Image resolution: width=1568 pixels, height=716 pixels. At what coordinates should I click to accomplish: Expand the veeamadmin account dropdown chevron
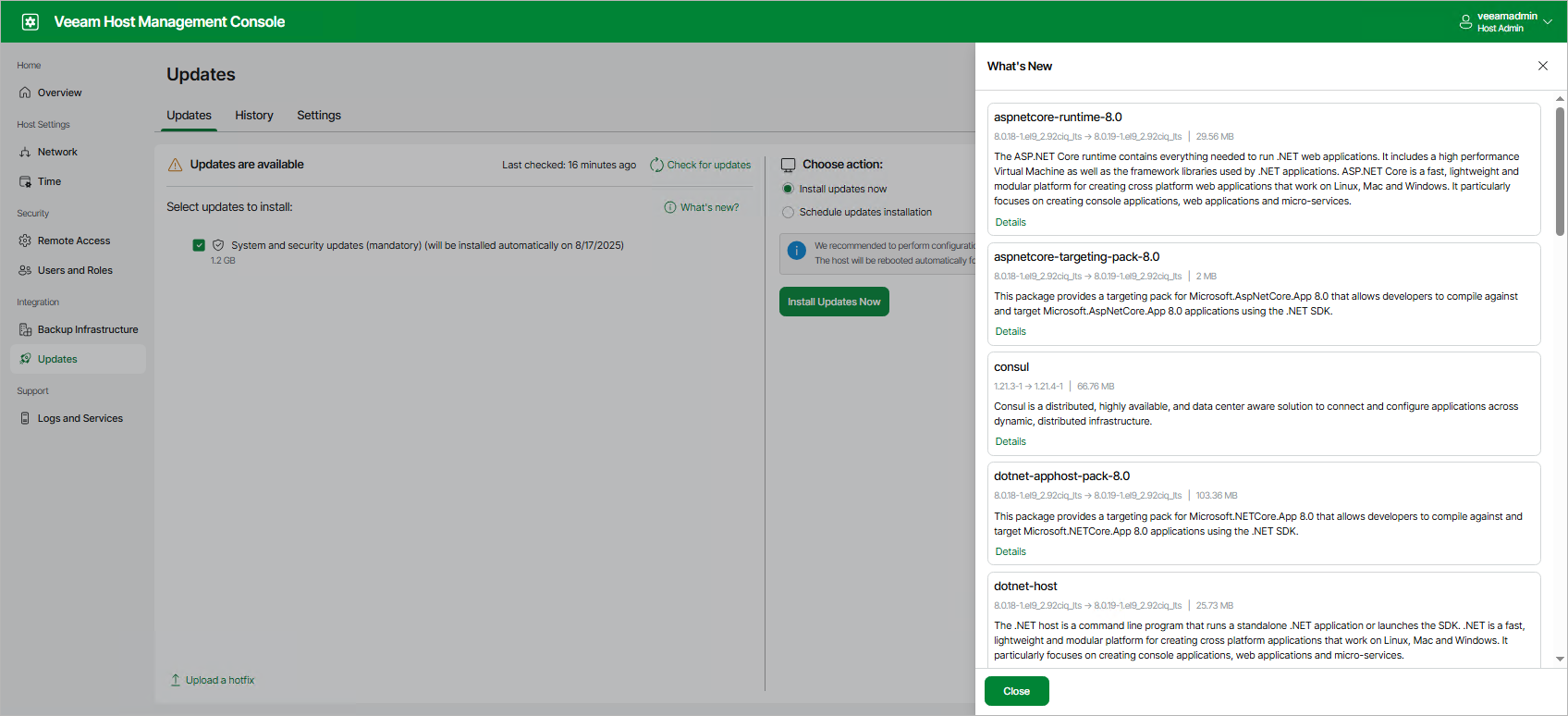point(1548,22)
